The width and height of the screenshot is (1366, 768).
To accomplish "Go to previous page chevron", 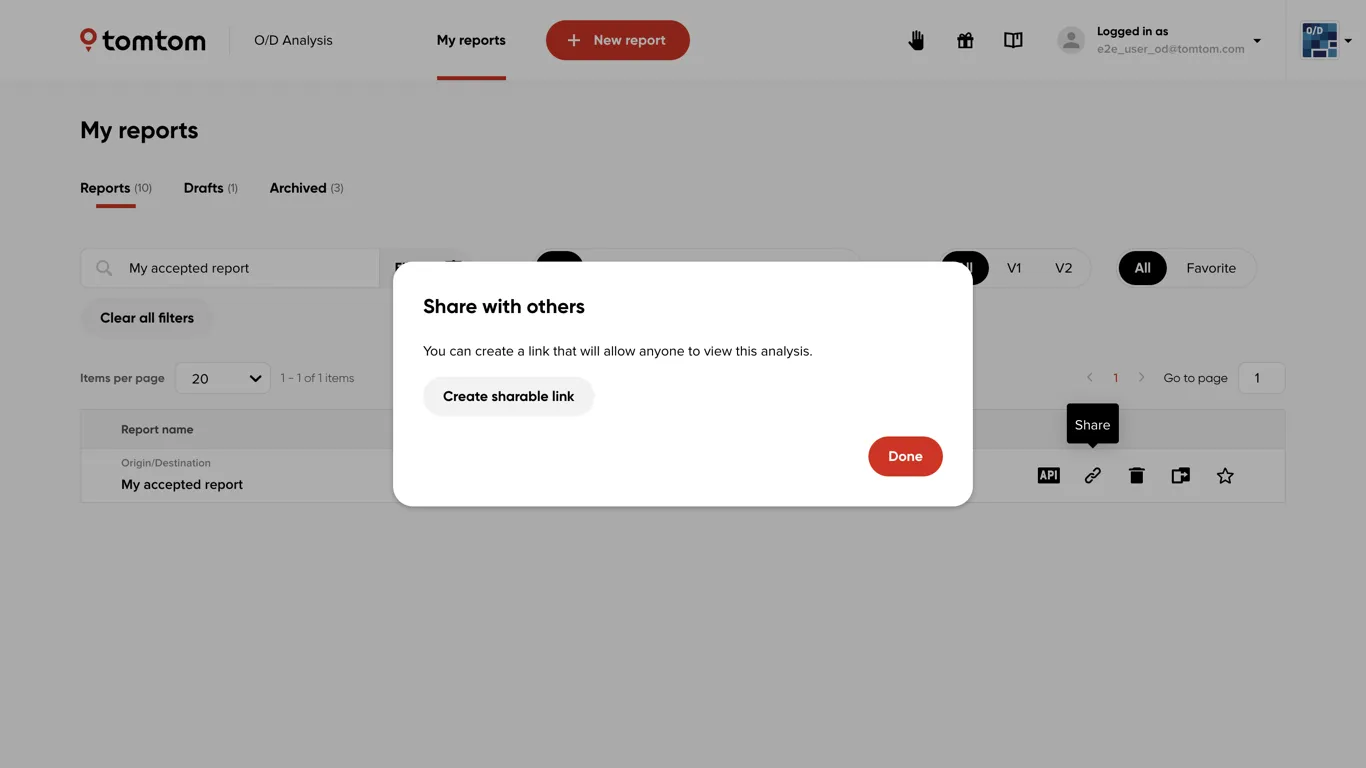I will (1090, 378).
